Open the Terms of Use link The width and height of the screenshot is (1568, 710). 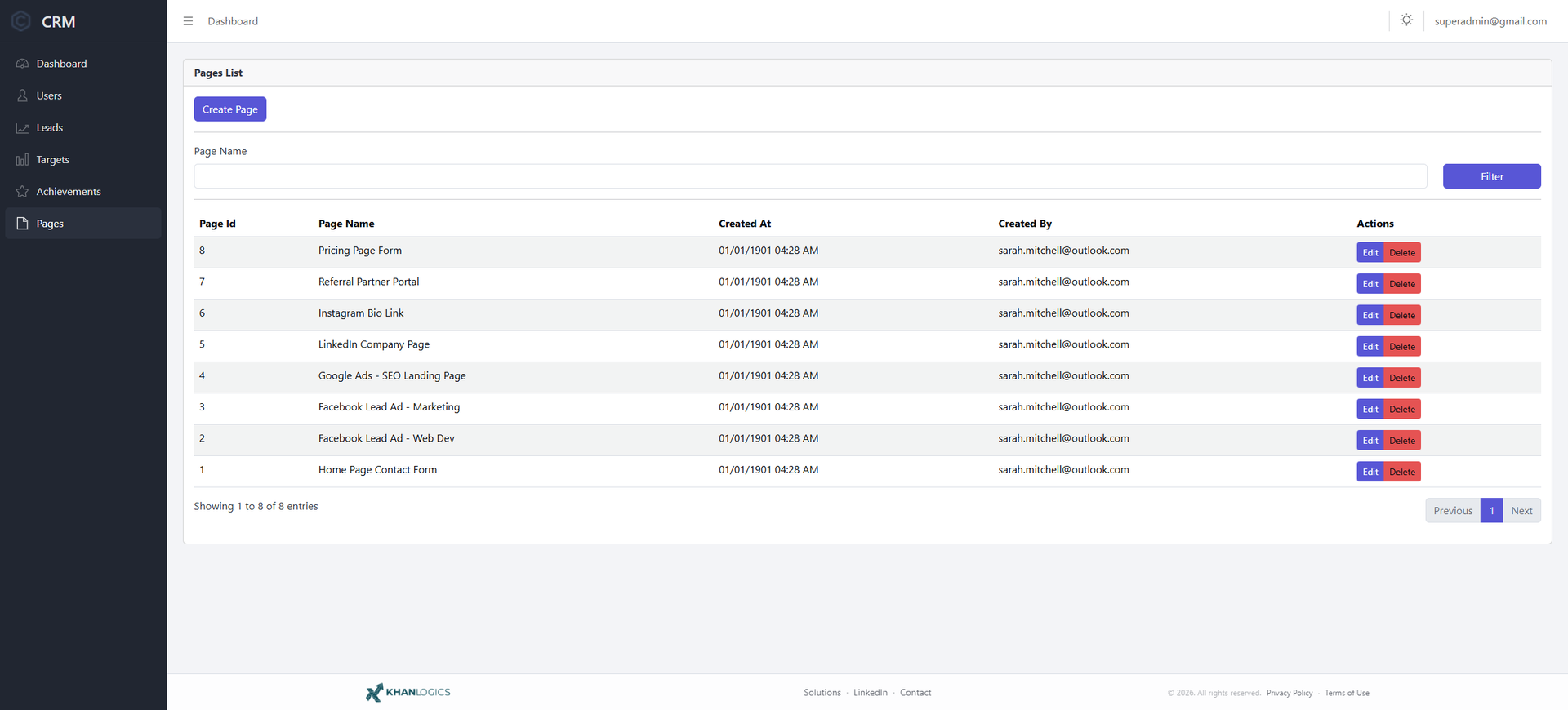pyautogui.click(x=1347, y=693)
